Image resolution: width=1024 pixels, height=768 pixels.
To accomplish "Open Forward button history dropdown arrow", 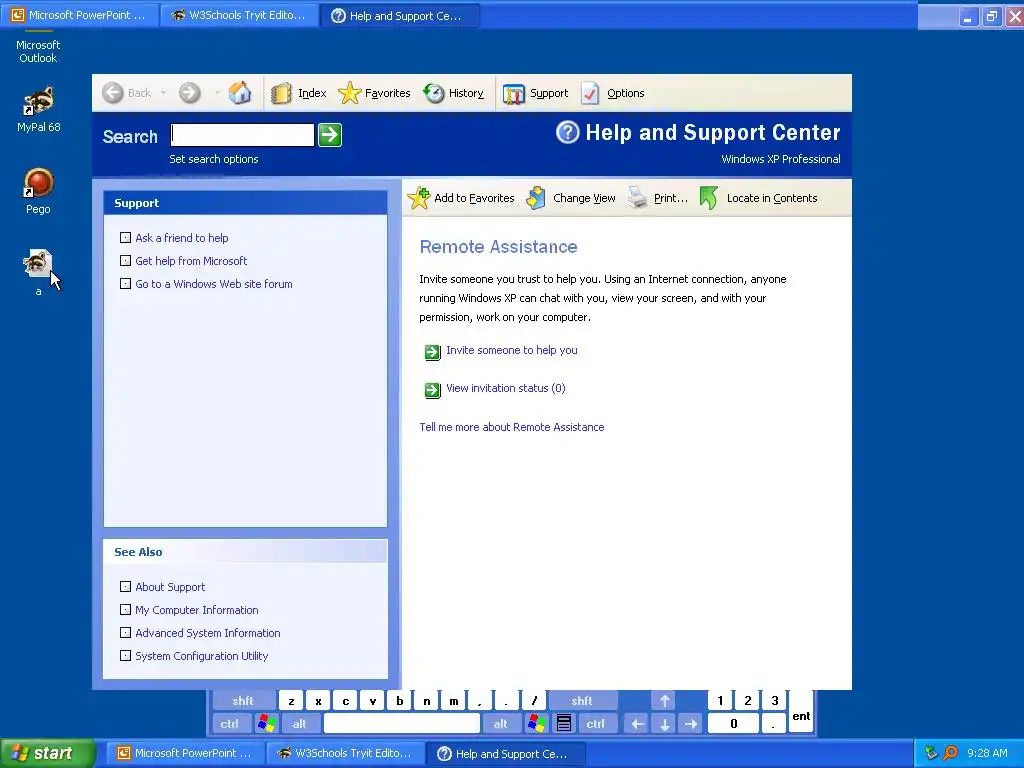I will [216, 93].
